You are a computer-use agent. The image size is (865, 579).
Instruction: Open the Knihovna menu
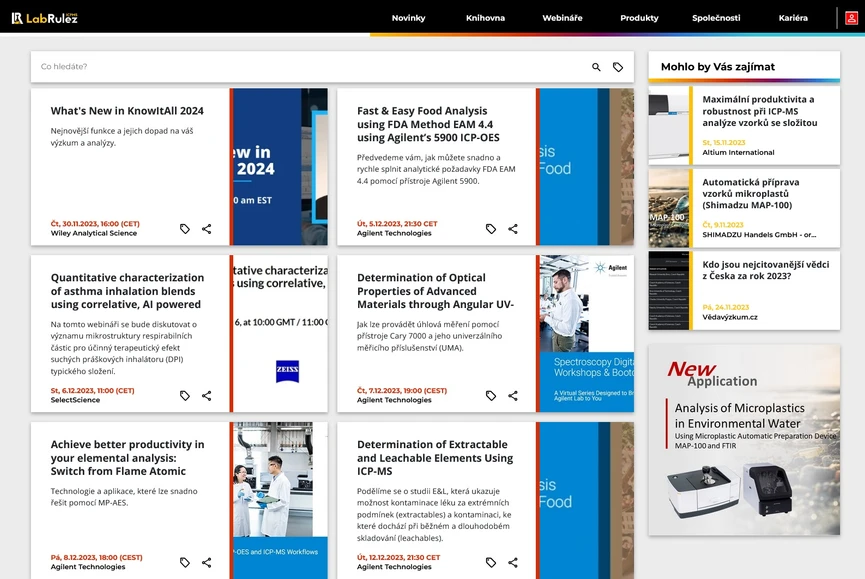click(485, 18)
